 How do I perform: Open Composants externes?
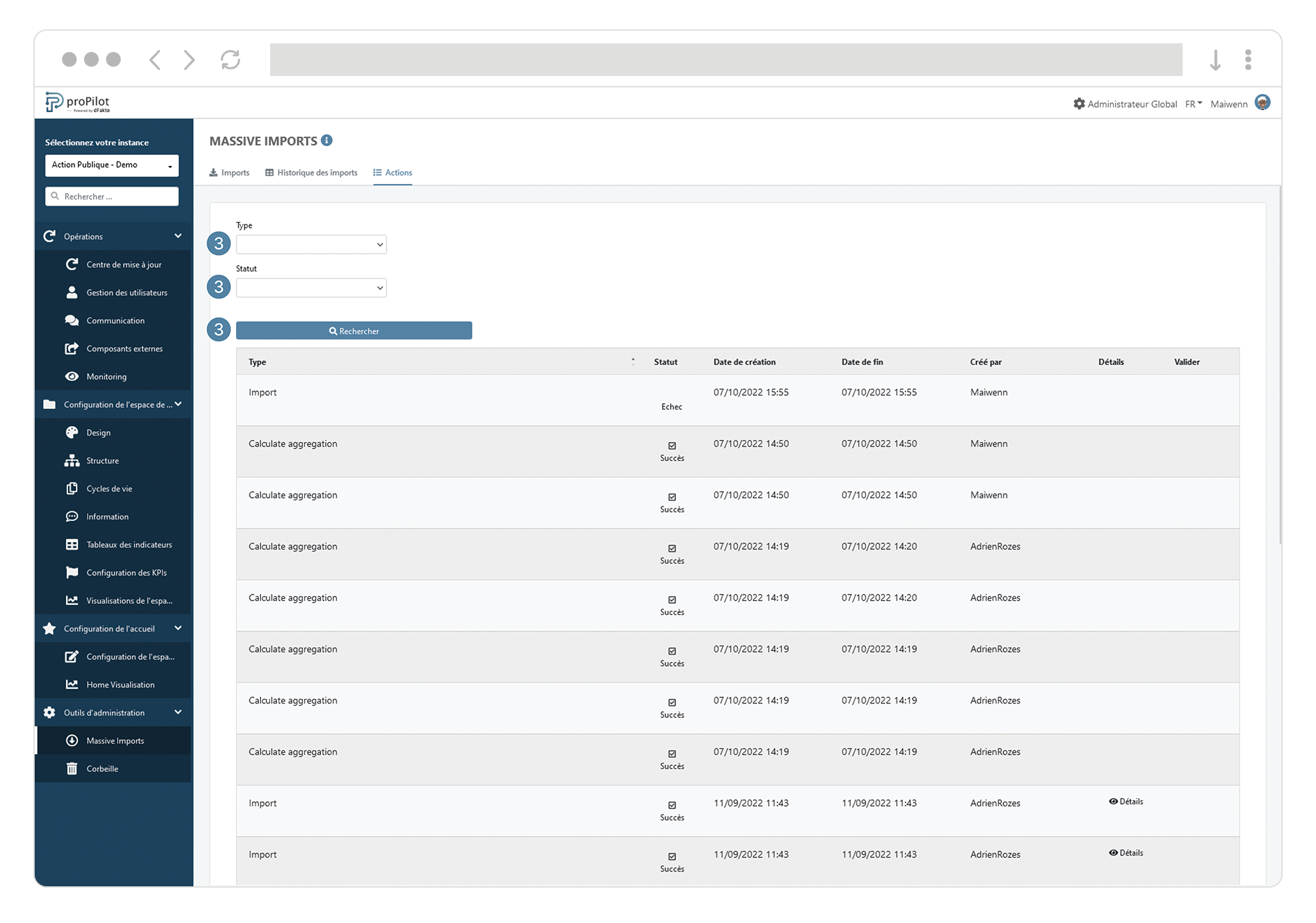pyautogui.click(x=124, y=348)
